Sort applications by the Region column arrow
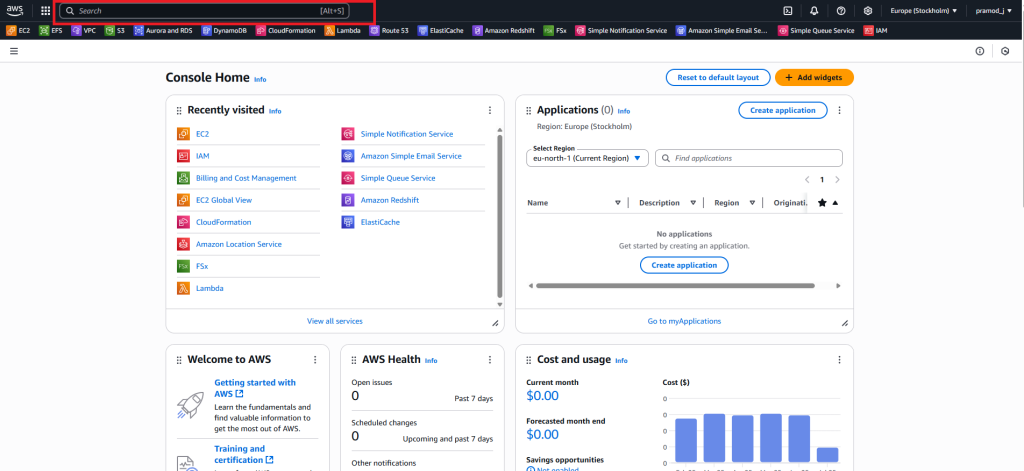The width and height of the screenshot is (1024, 471). click(752, 203)
